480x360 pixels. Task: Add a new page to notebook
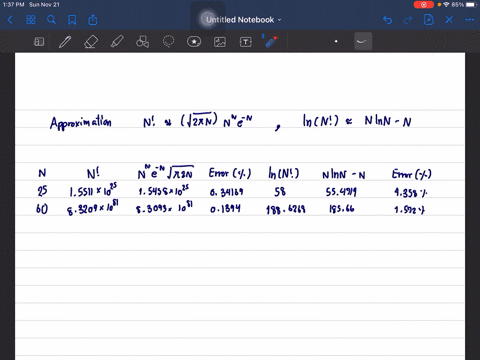[x=428, y=20]
